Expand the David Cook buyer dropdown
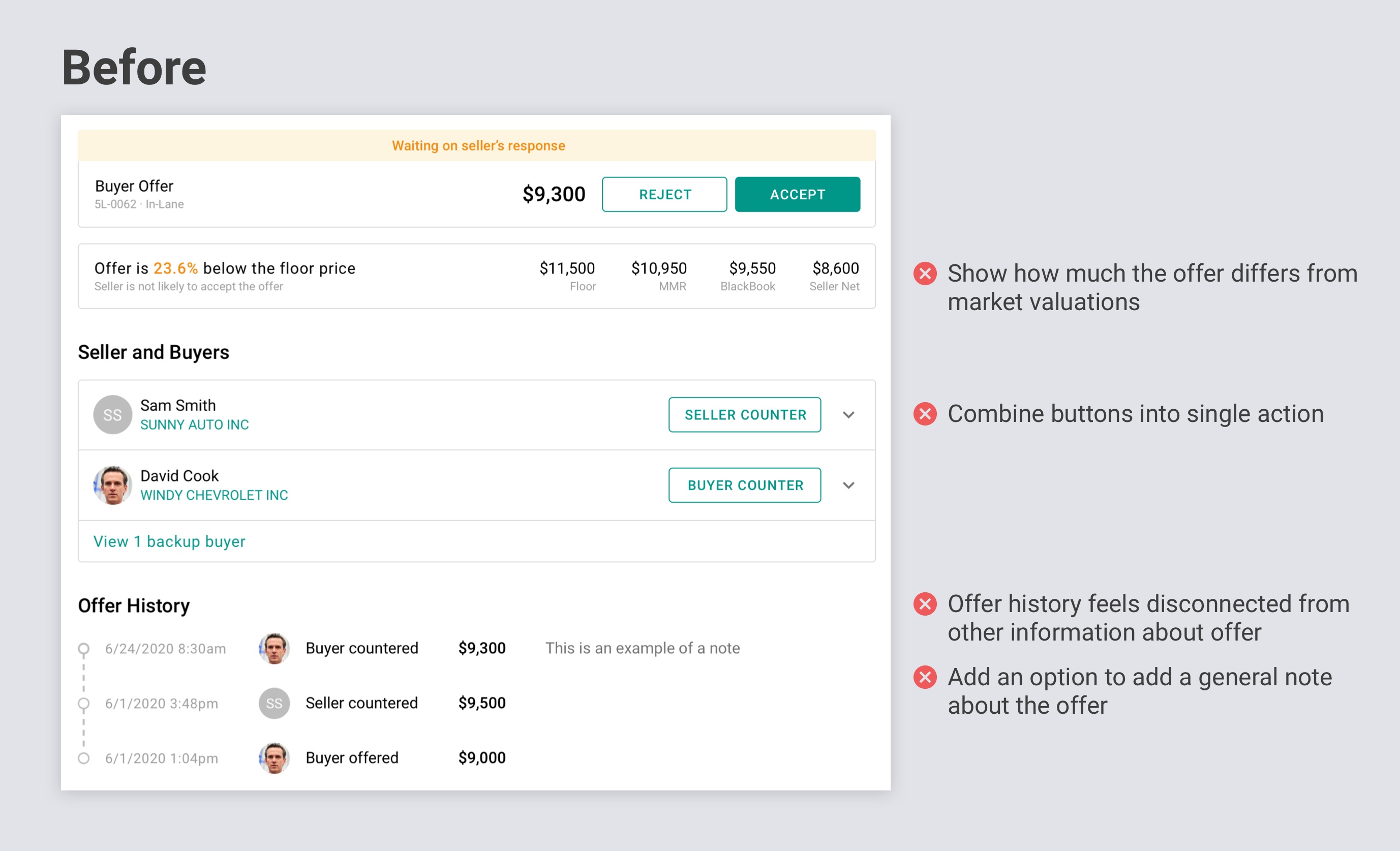Screen dimensions: 1400x851 [848, 485]
